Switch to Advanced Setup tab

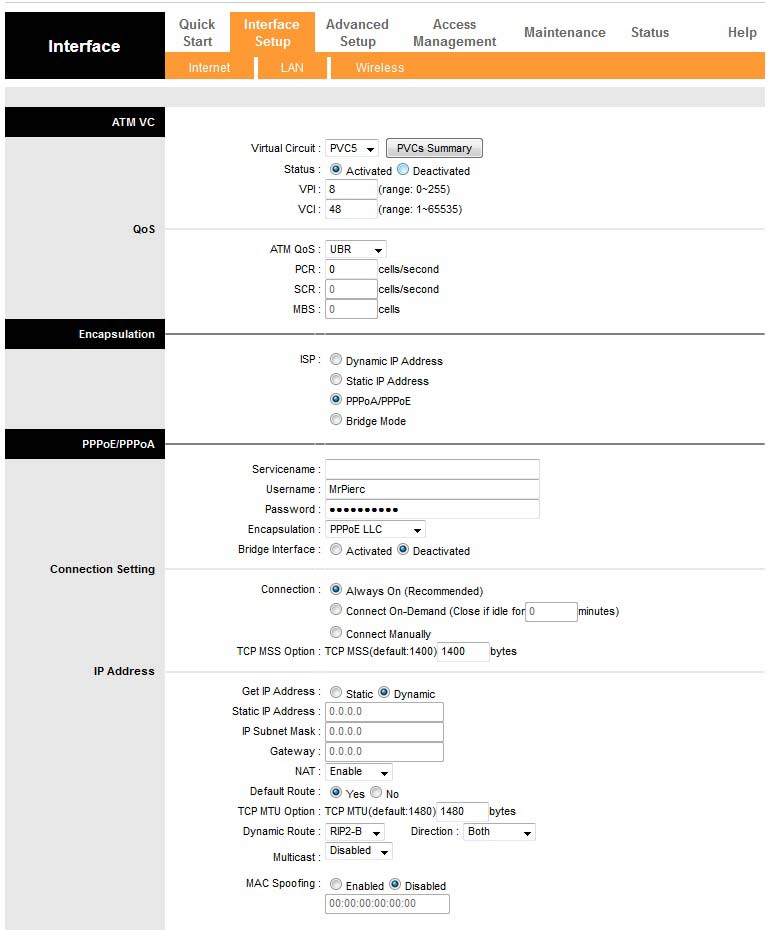[357, 33]
